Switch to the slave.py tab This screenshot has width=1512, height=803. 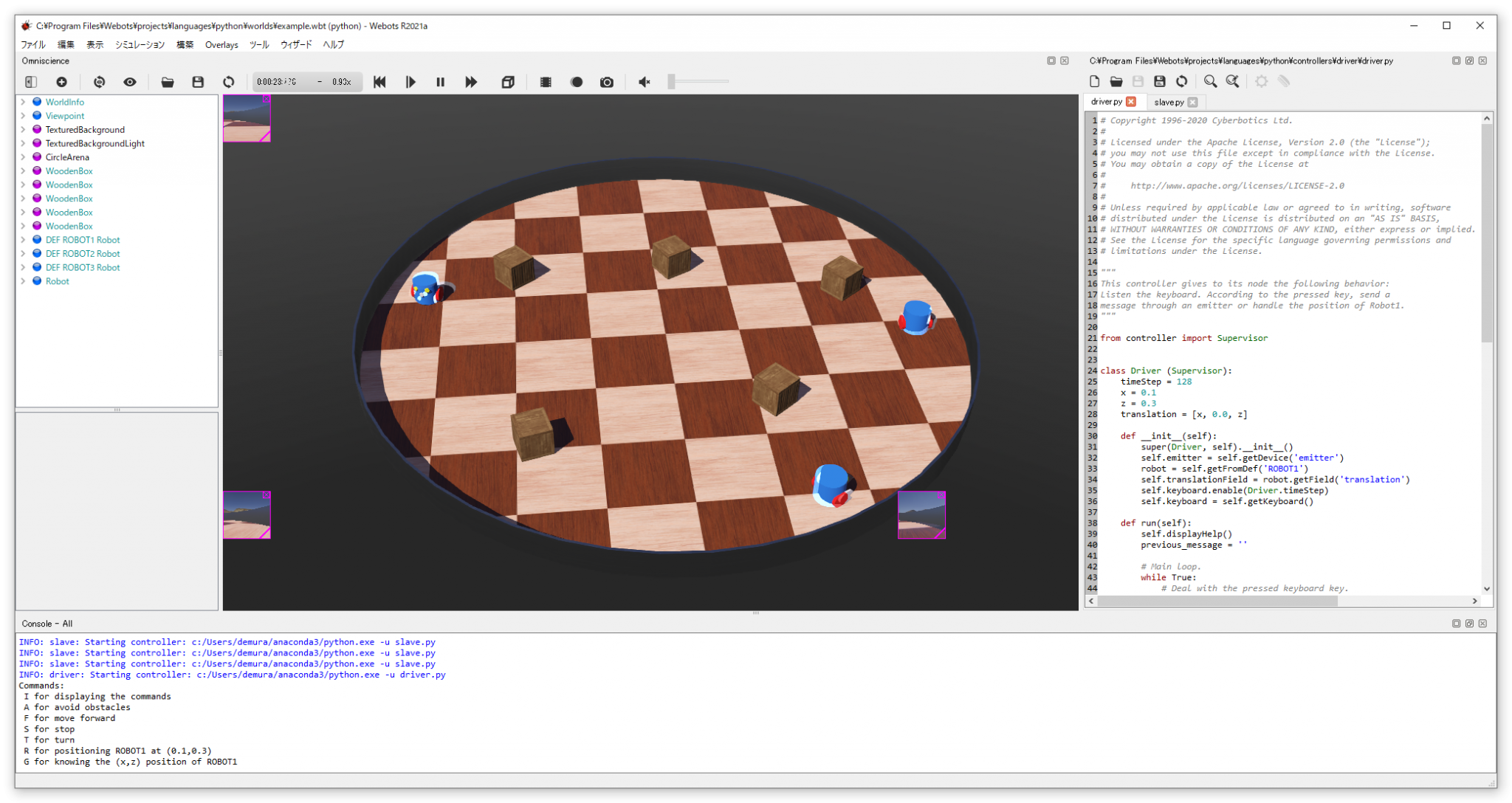[1170, 102]
